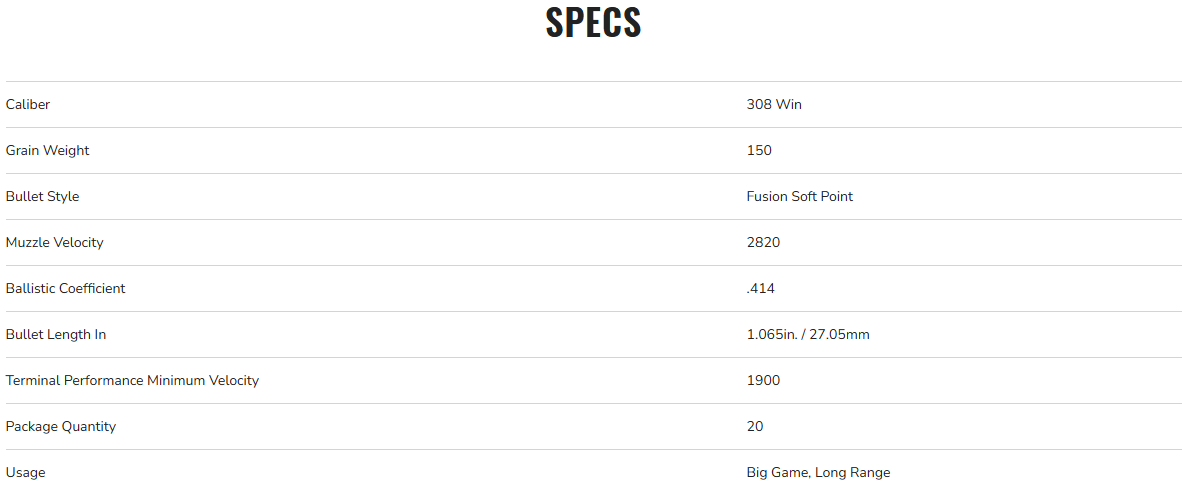The width and height of the screenshot is (1191, 495).
Task: Click the Terminal Performance Minimum Velocity label
Action: [132, 380]
